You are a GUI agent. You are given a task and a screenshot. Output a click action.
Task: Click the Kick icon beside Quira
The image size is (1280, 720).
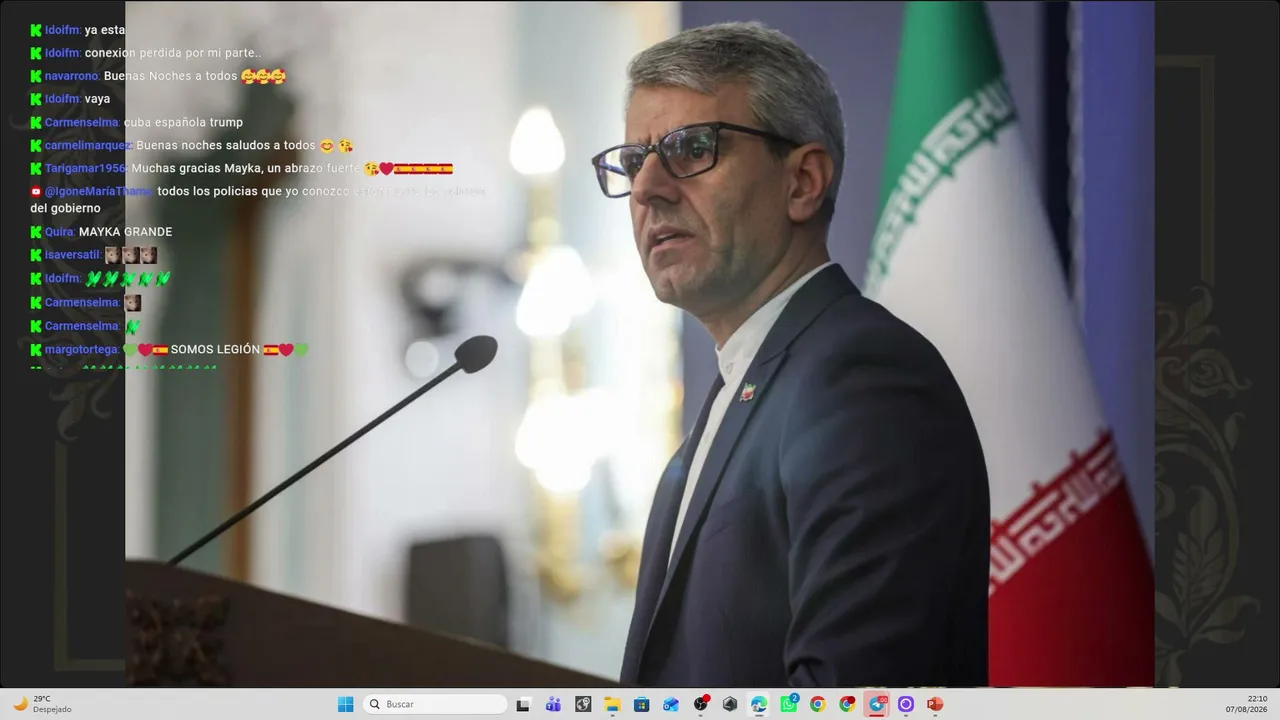pos(36,232)
